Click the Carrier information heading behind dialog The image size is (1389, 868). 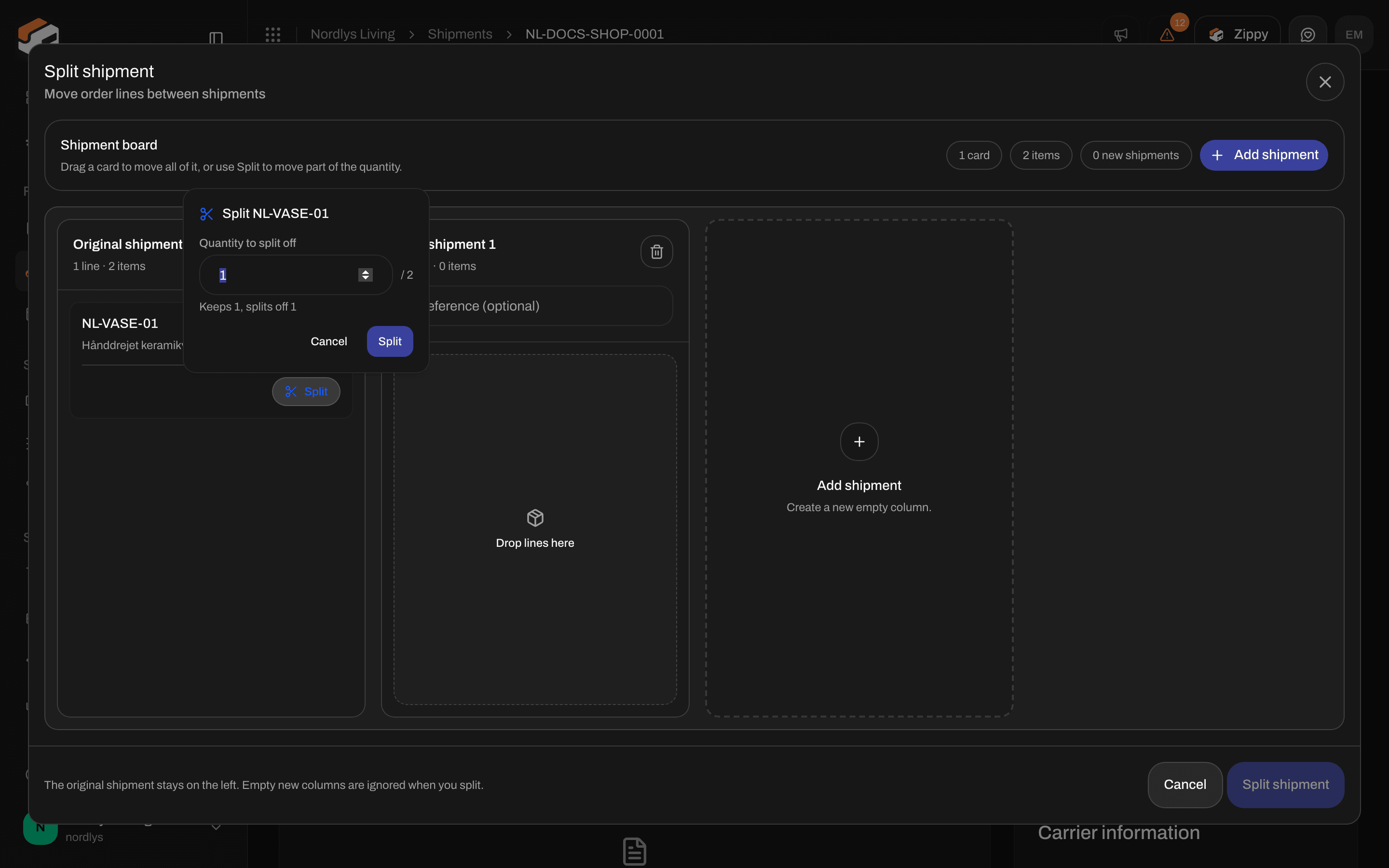tap(1118, 833)
